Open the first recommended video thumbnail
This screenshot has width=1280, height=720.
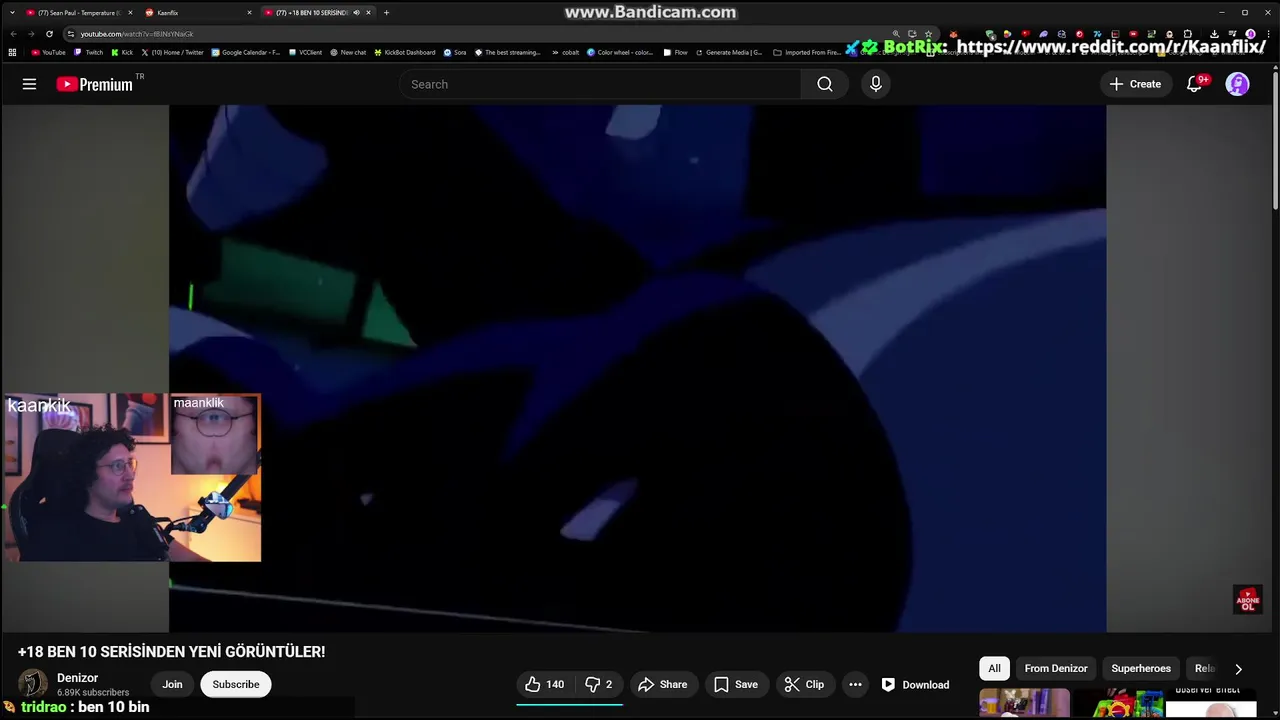tap(1024, 703)
